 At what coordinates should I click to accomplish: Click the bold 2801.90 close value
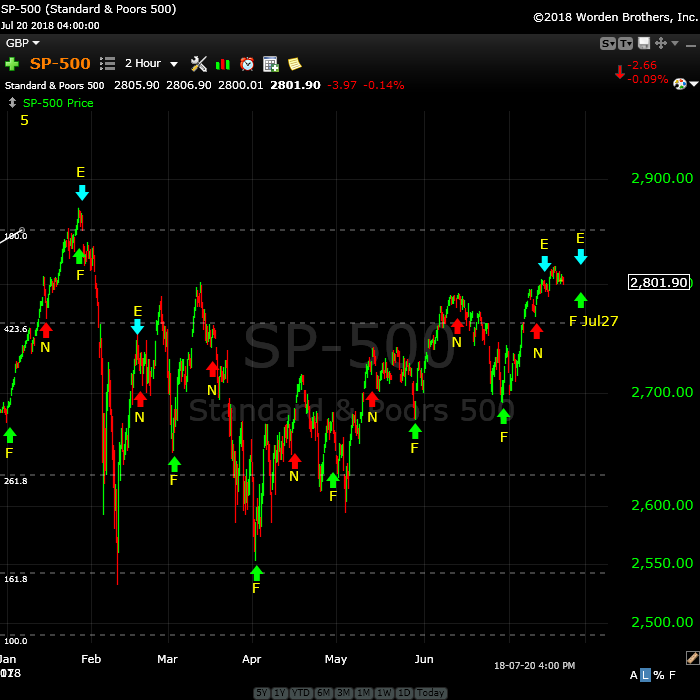(295, 85)
